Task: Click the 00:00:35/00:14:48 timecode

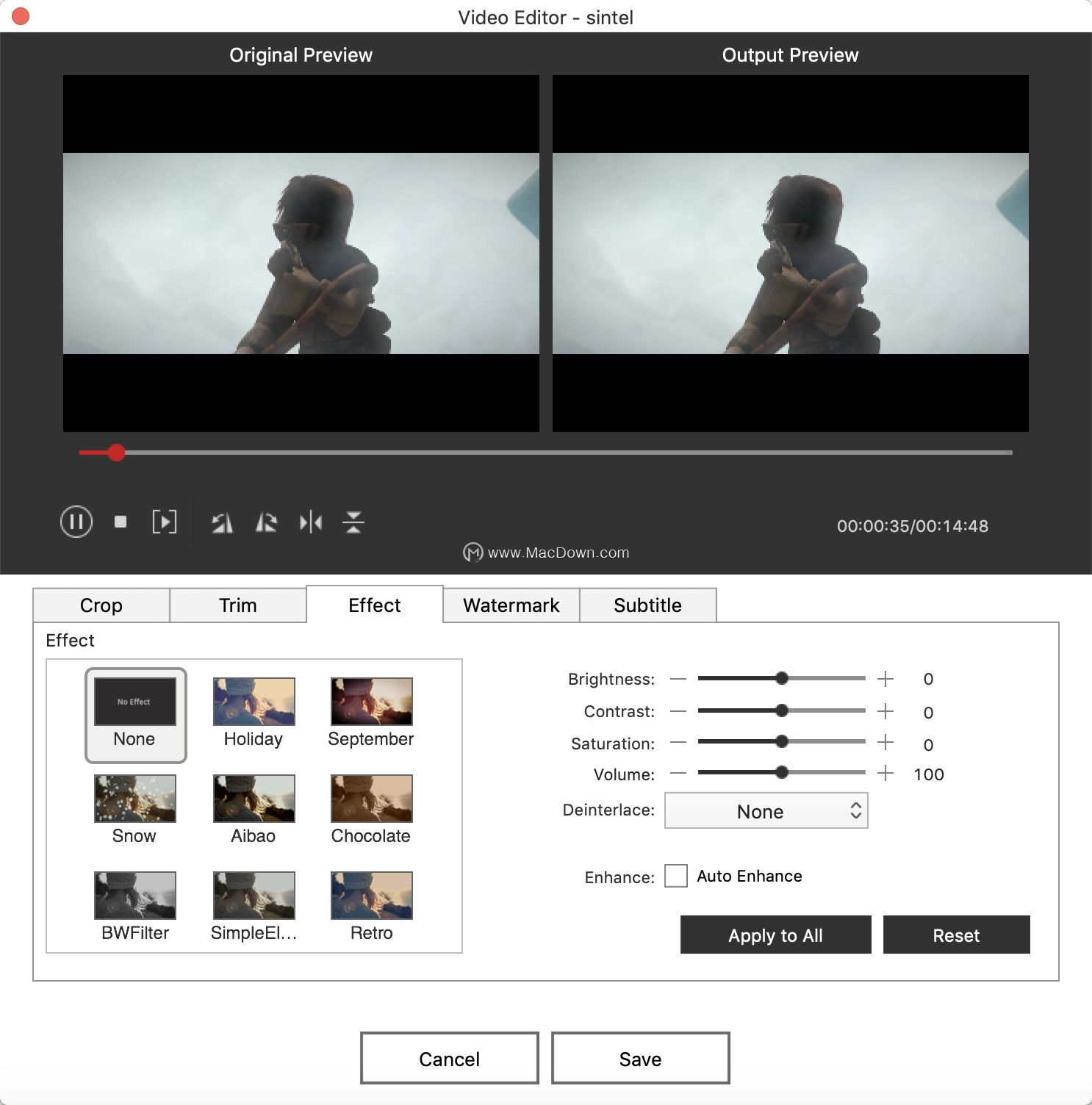Action: 913,526
